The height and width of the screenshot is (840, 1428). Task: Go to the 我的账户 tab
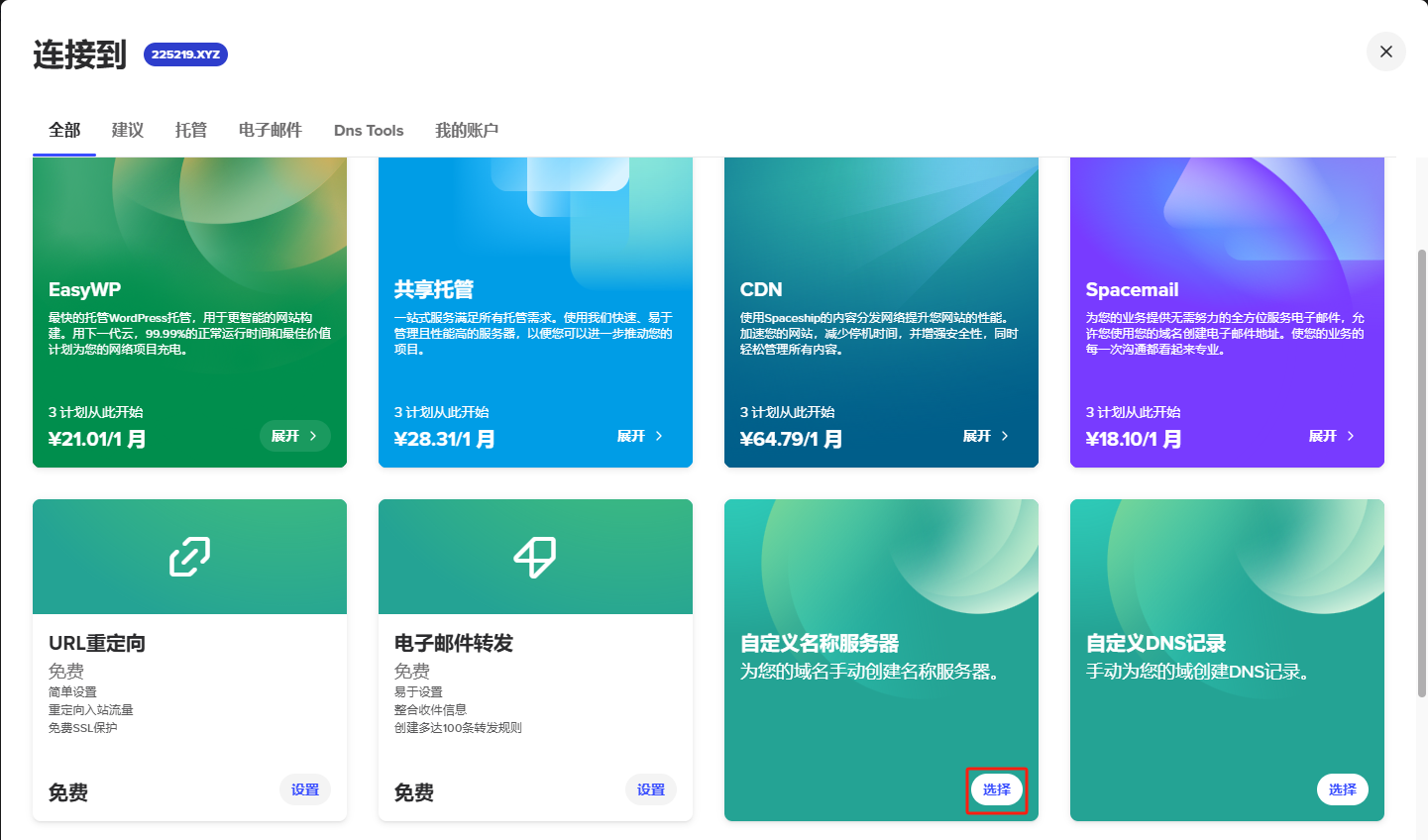(466, 130)
